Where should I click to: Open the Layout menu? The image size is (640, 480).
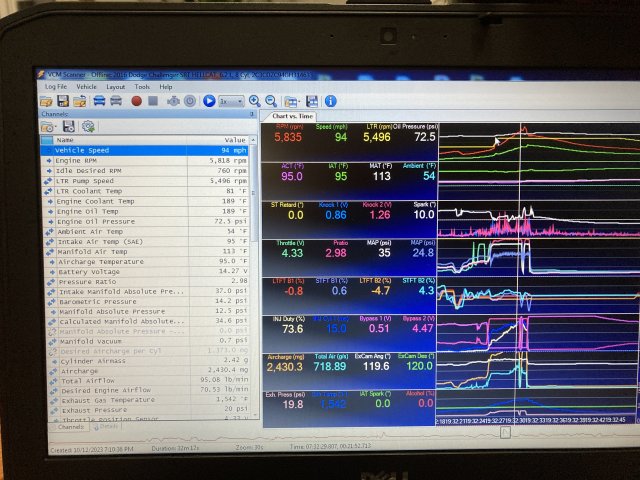[x=116, y=87]
